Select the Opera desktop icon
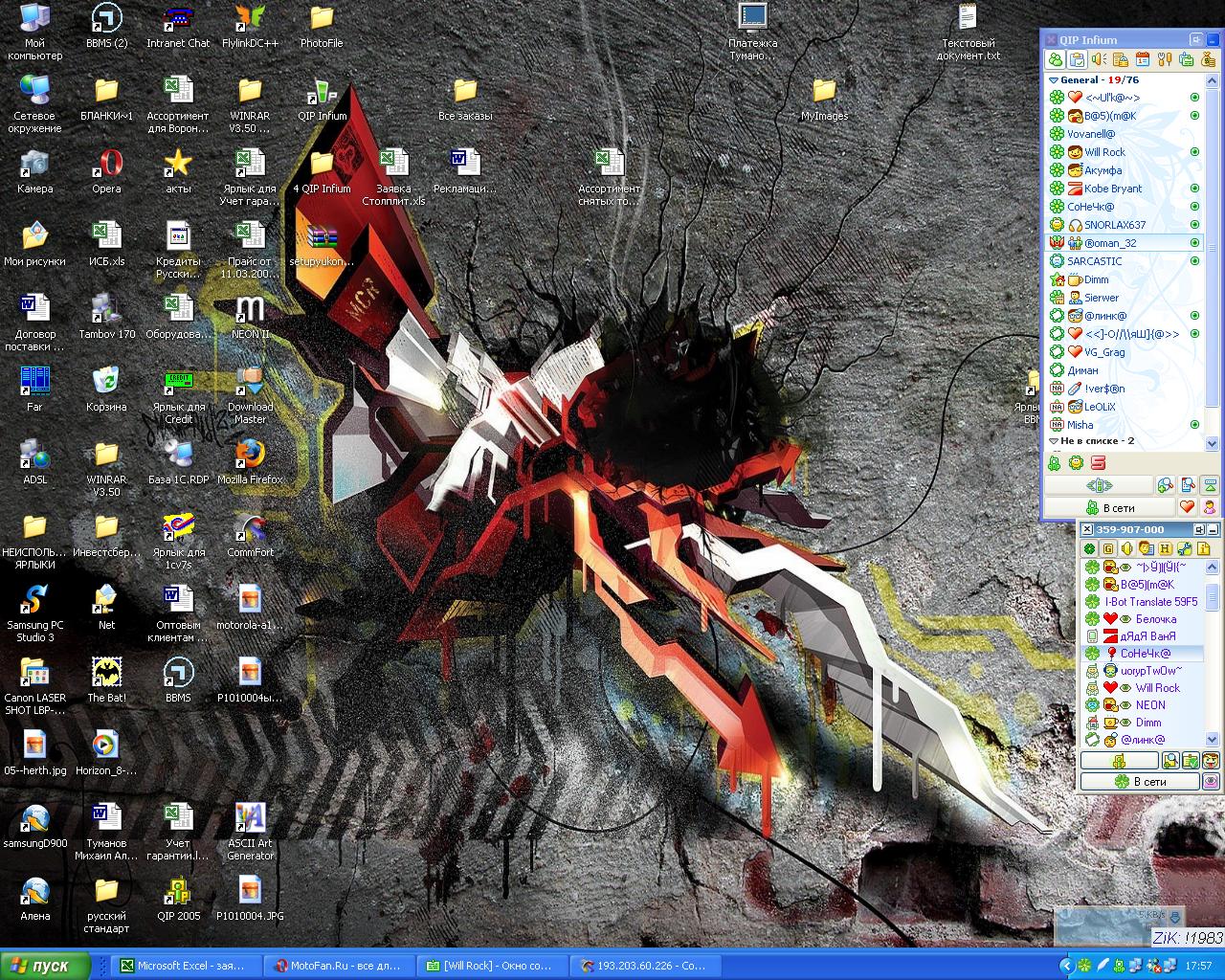The image size is (1225, 980). click(106, 170)
